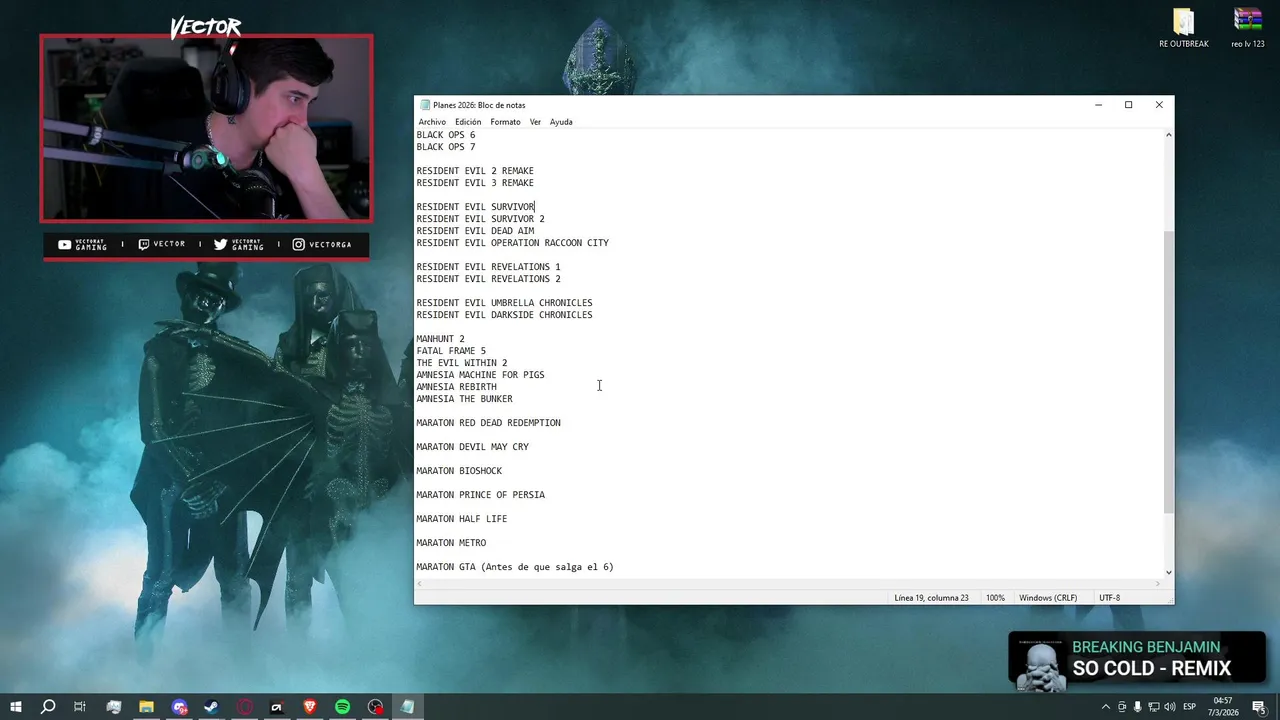1280x720 pixels.
Task: Open the Discord taskbar icon with badge
Action: pyautogui.click(x=179, y=707)
